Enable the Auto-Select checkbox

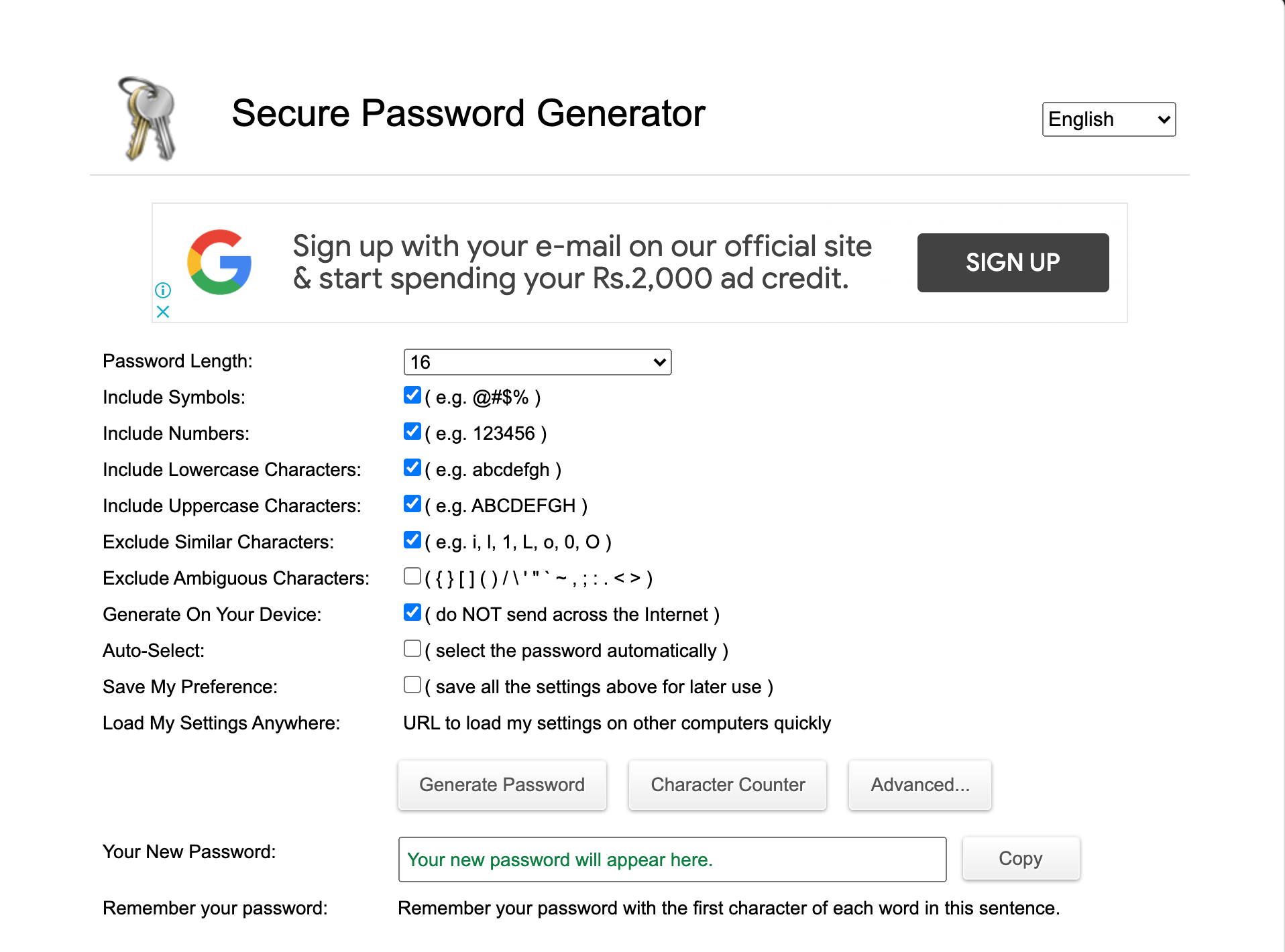click(412, 649)
